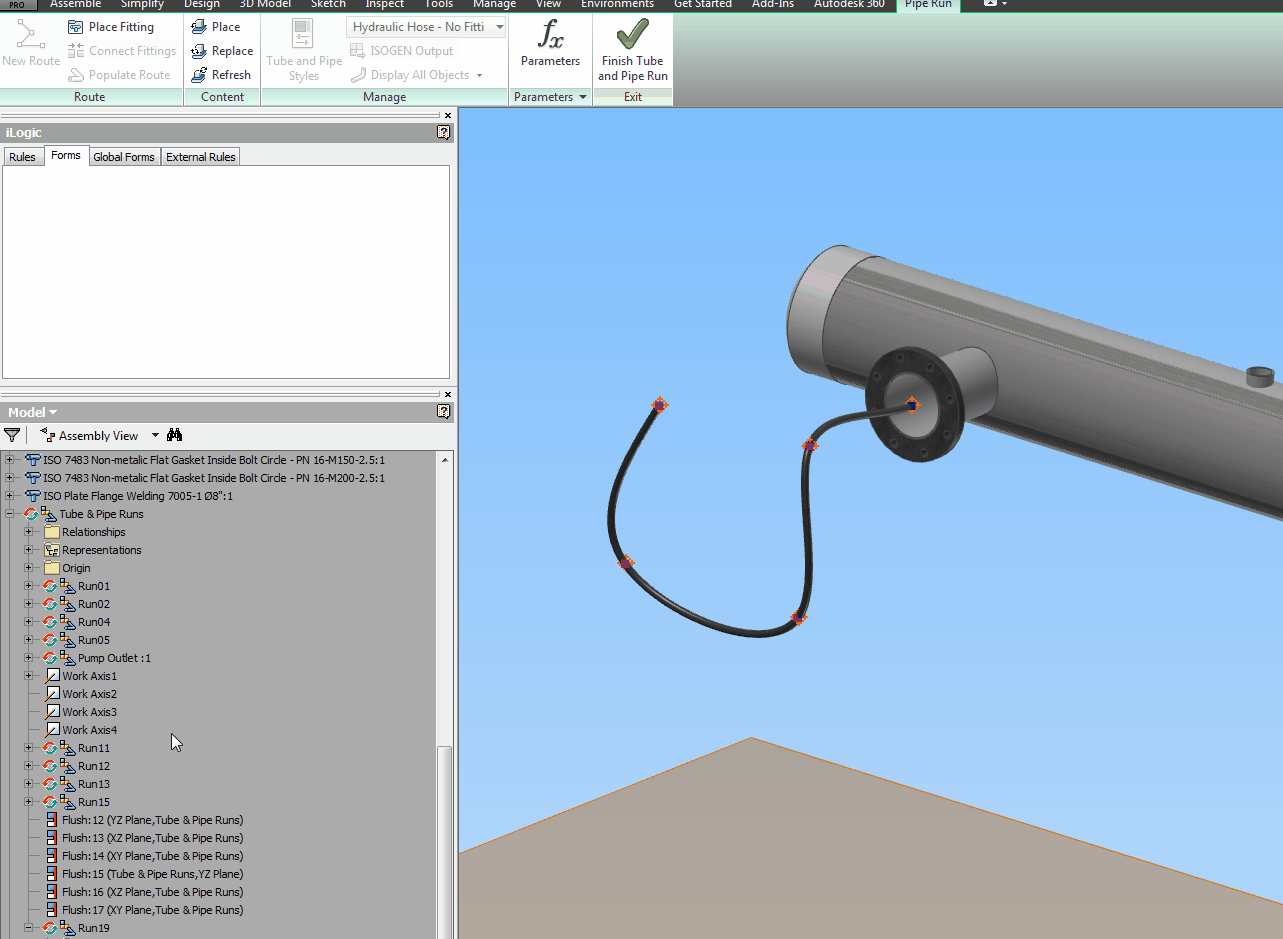
Task: Select the Pump Outlet run
Action: pos(117,657)
